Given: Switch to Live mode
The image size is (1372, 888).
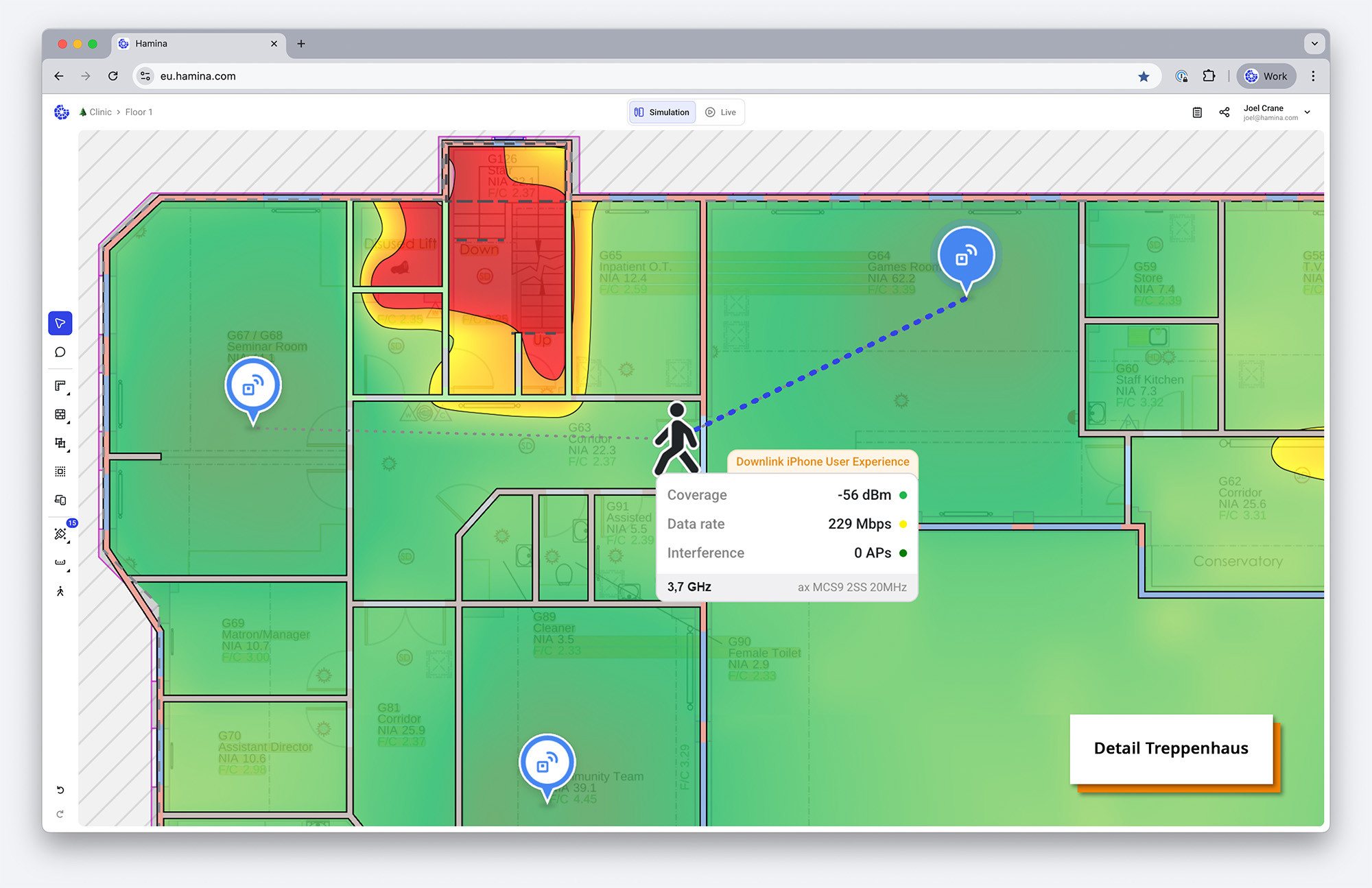Looking at the screenshot, I should click(x=720, y=112).
